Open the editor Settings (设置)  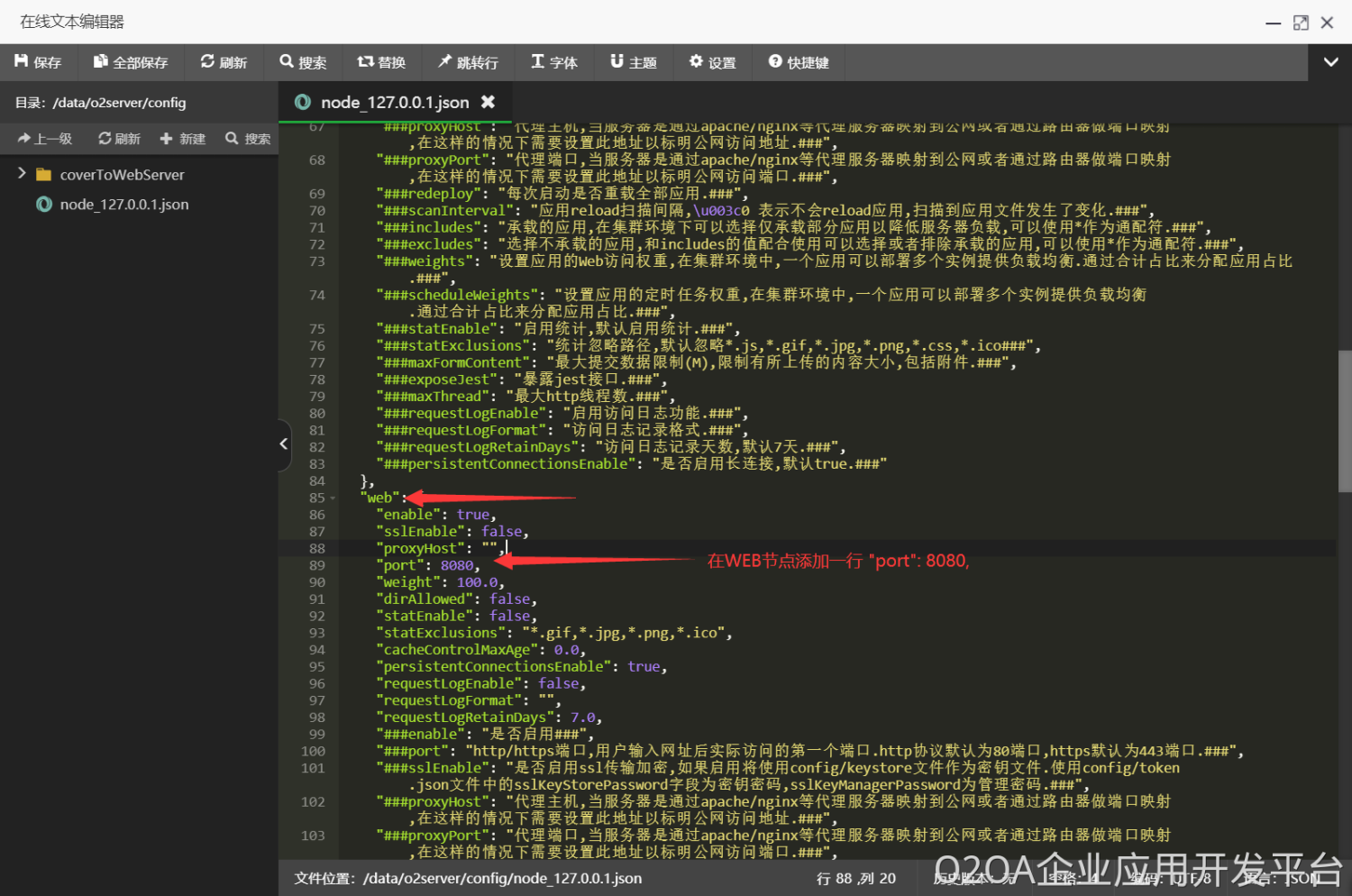point(712,62)
